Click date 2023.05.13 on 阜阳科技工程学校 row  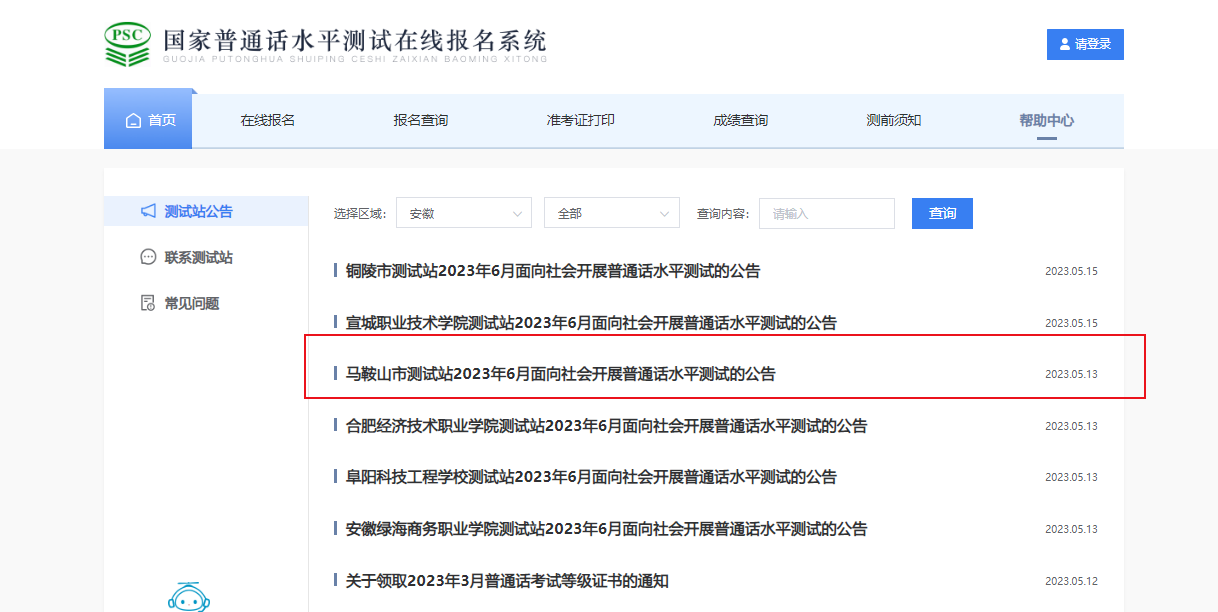click(1071, 477)
